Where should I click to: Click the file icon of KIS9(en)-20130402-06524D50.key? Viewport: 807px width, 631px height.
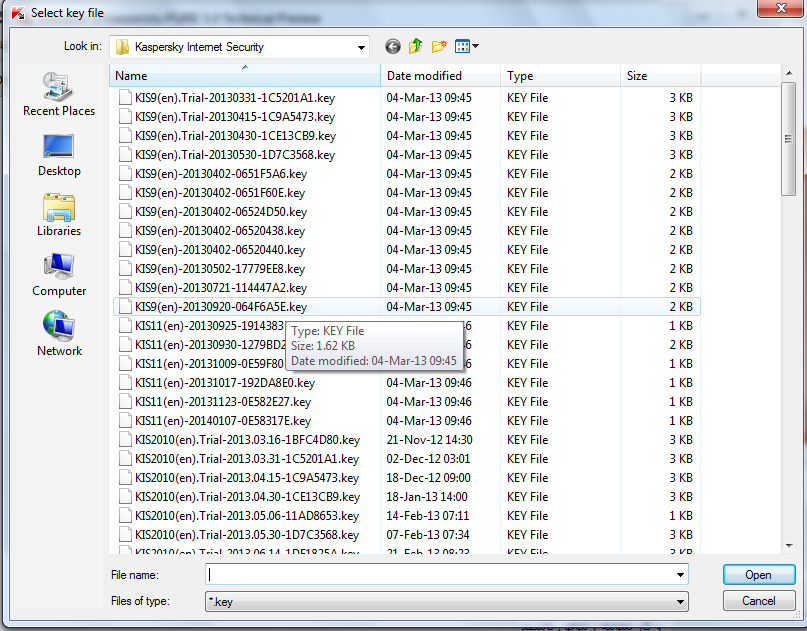(125, 212)
